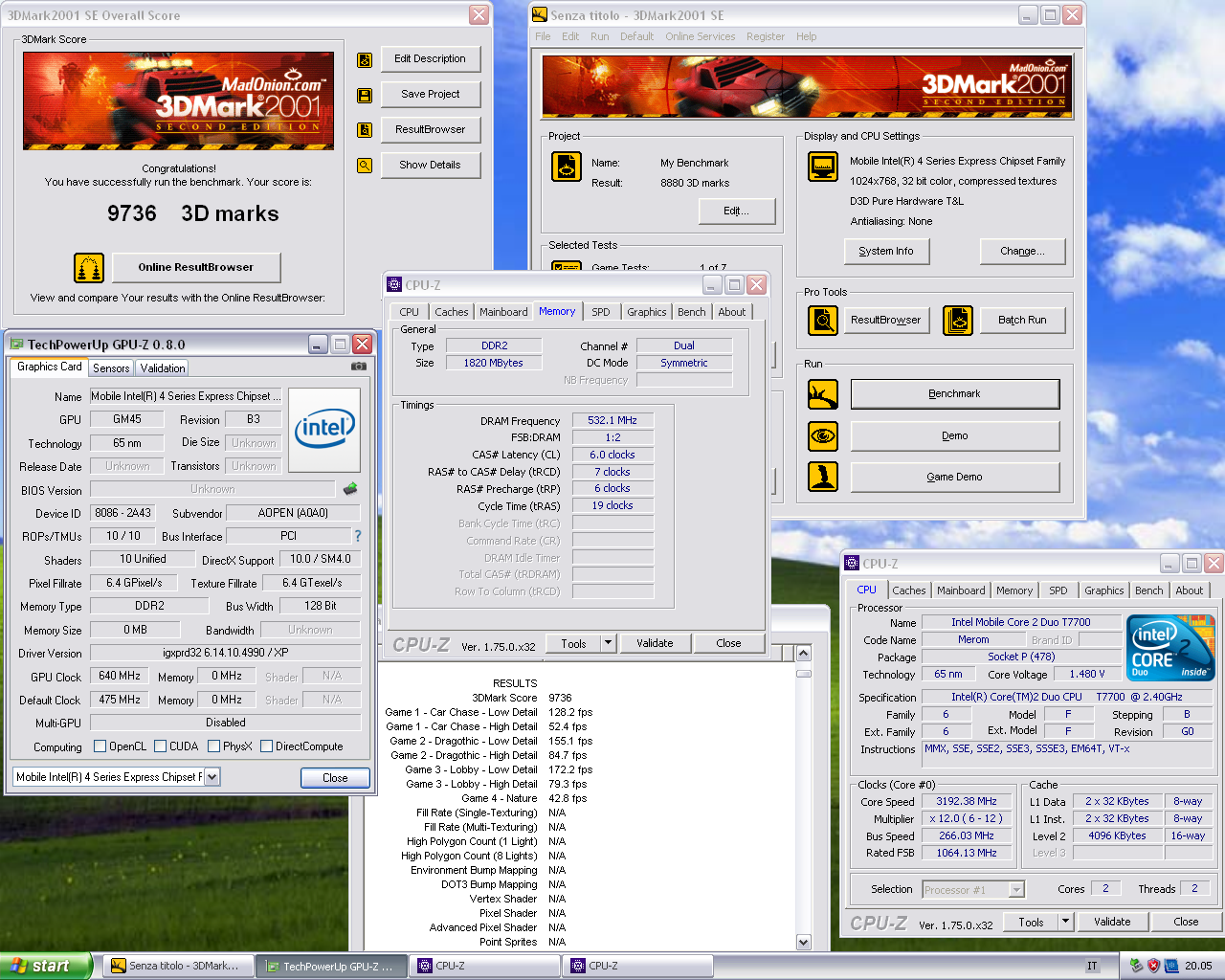This screenshot has height=980, width=1225.
Task: Open the Caches tab in CPU-Z CPU window
Action: click(x=909, y=590)
